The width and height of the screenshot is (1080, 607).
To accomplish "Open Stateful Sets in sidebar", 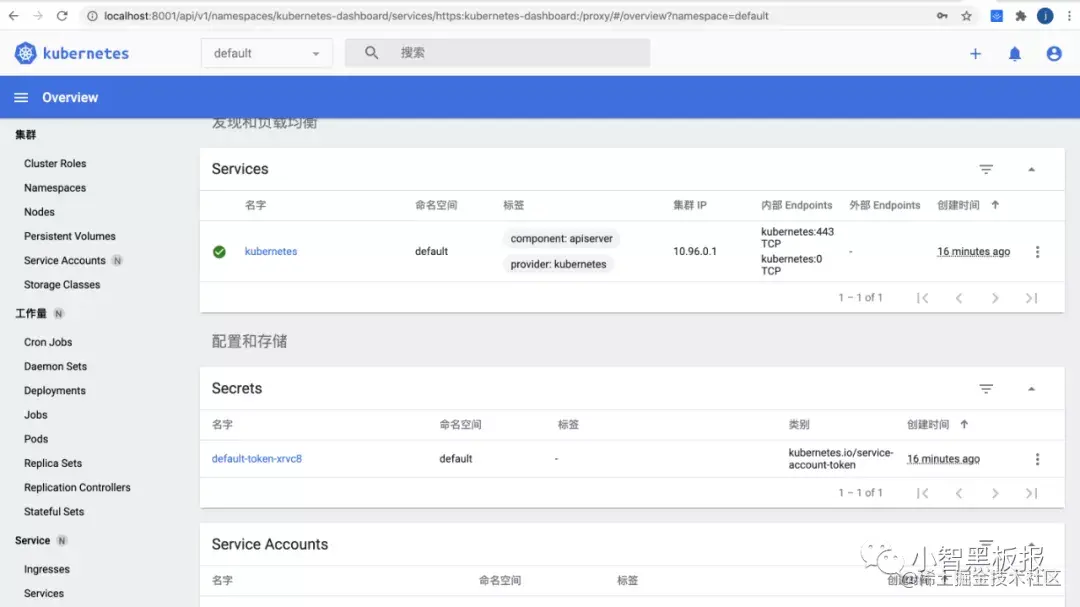I will point(54,511).
